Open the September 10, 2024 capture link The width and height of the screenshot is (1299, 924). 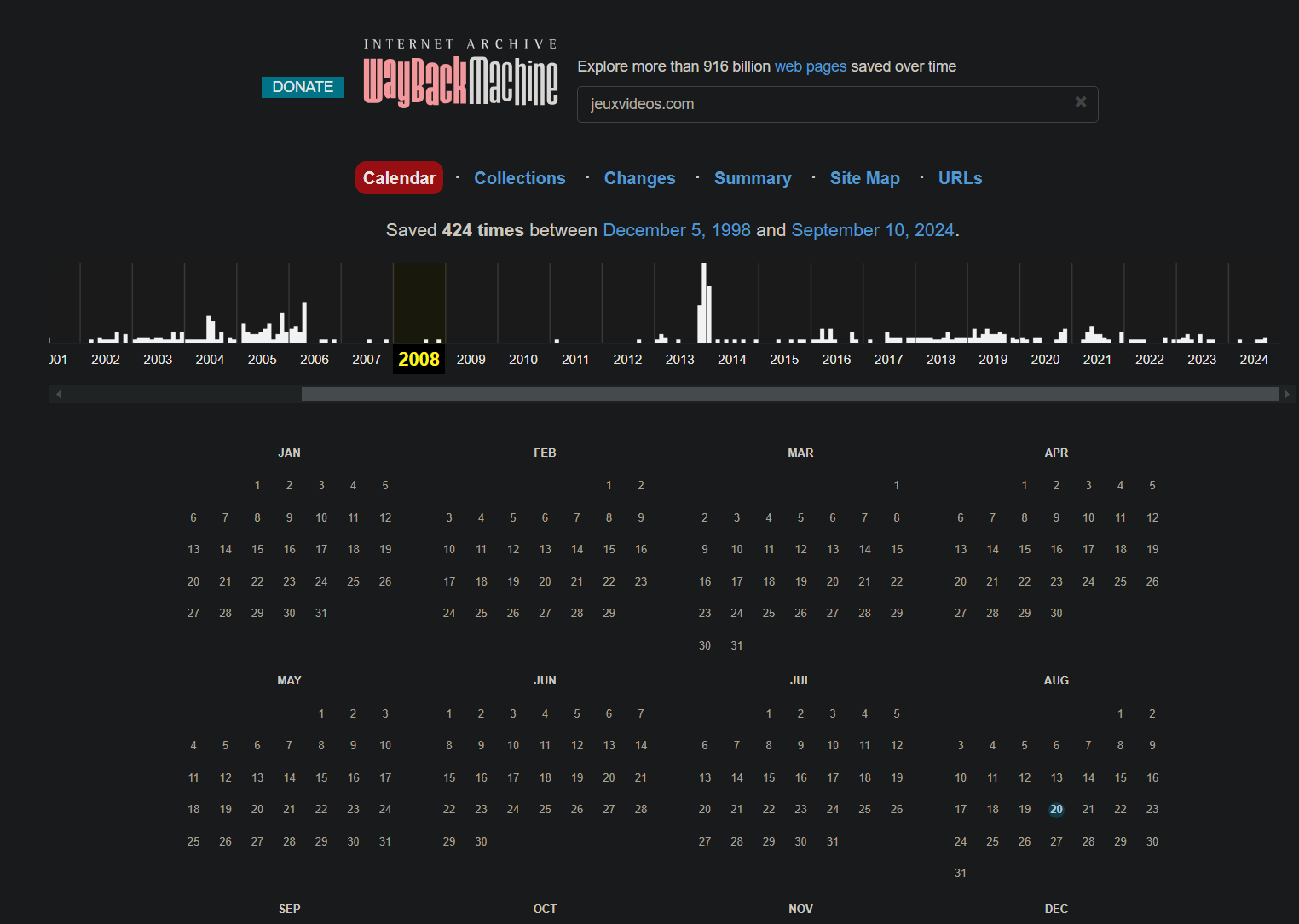(873, 230)
